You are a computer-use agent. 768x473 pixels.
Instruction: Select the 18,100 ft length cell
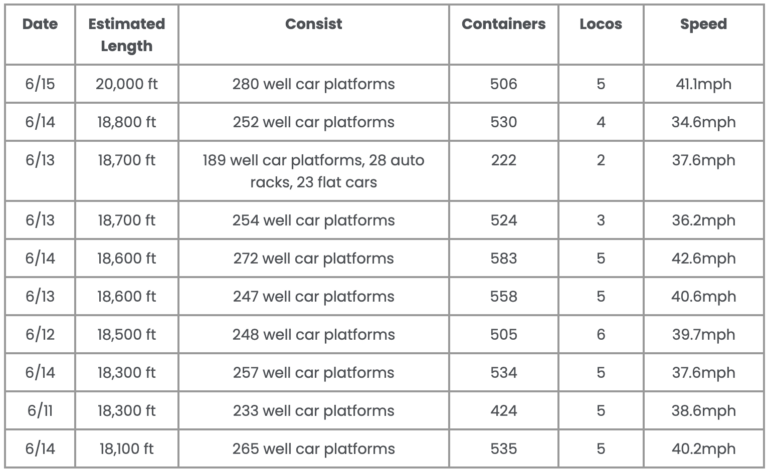[127, 449]
